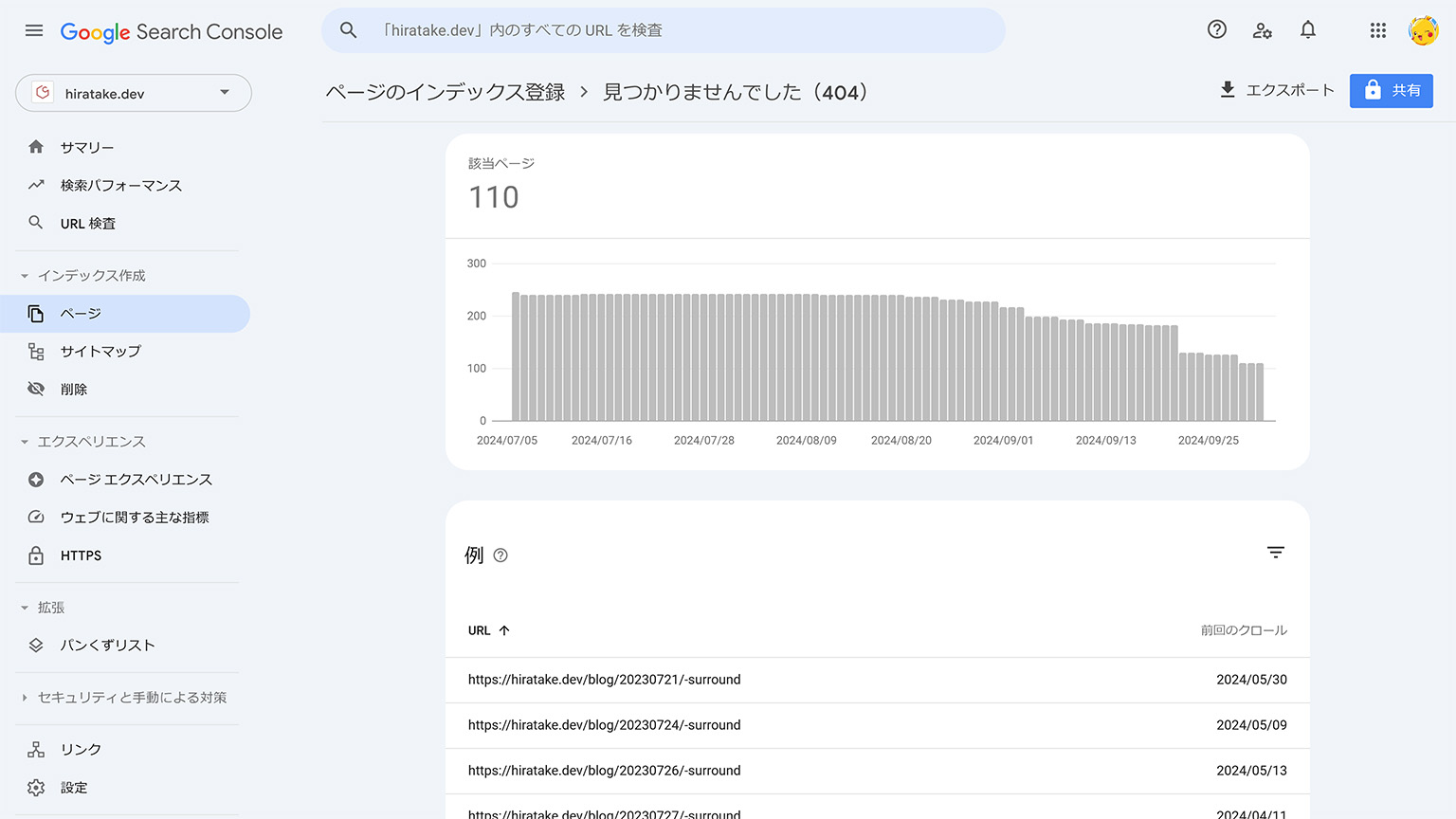Open サイトマップ in sidebar
The height and width of the screenshot is (819, 1456).
pos(125,352)
